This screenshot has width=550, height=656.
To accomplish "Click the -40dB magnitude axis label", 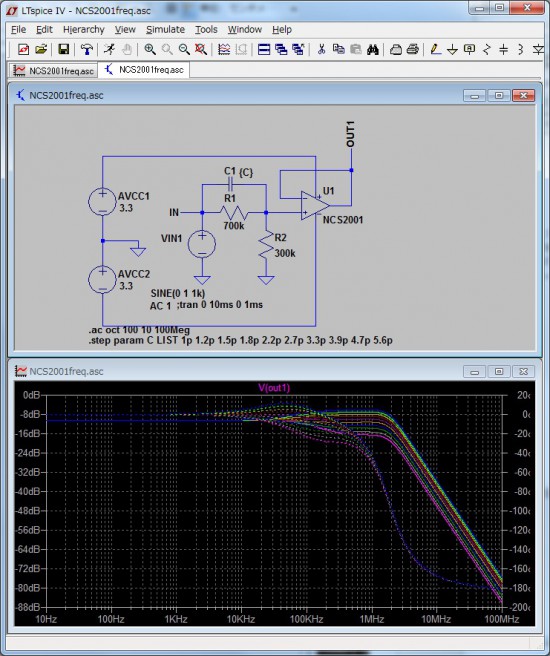I will coord(28,491).
